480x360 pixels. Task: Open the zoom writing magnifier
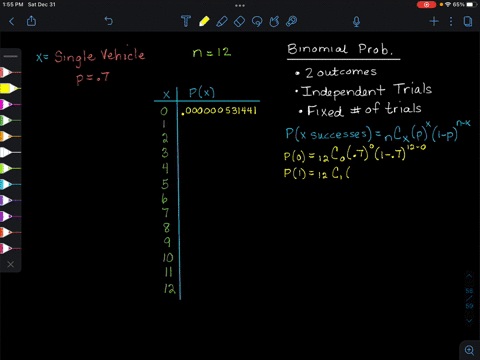[x=469, y=350]
